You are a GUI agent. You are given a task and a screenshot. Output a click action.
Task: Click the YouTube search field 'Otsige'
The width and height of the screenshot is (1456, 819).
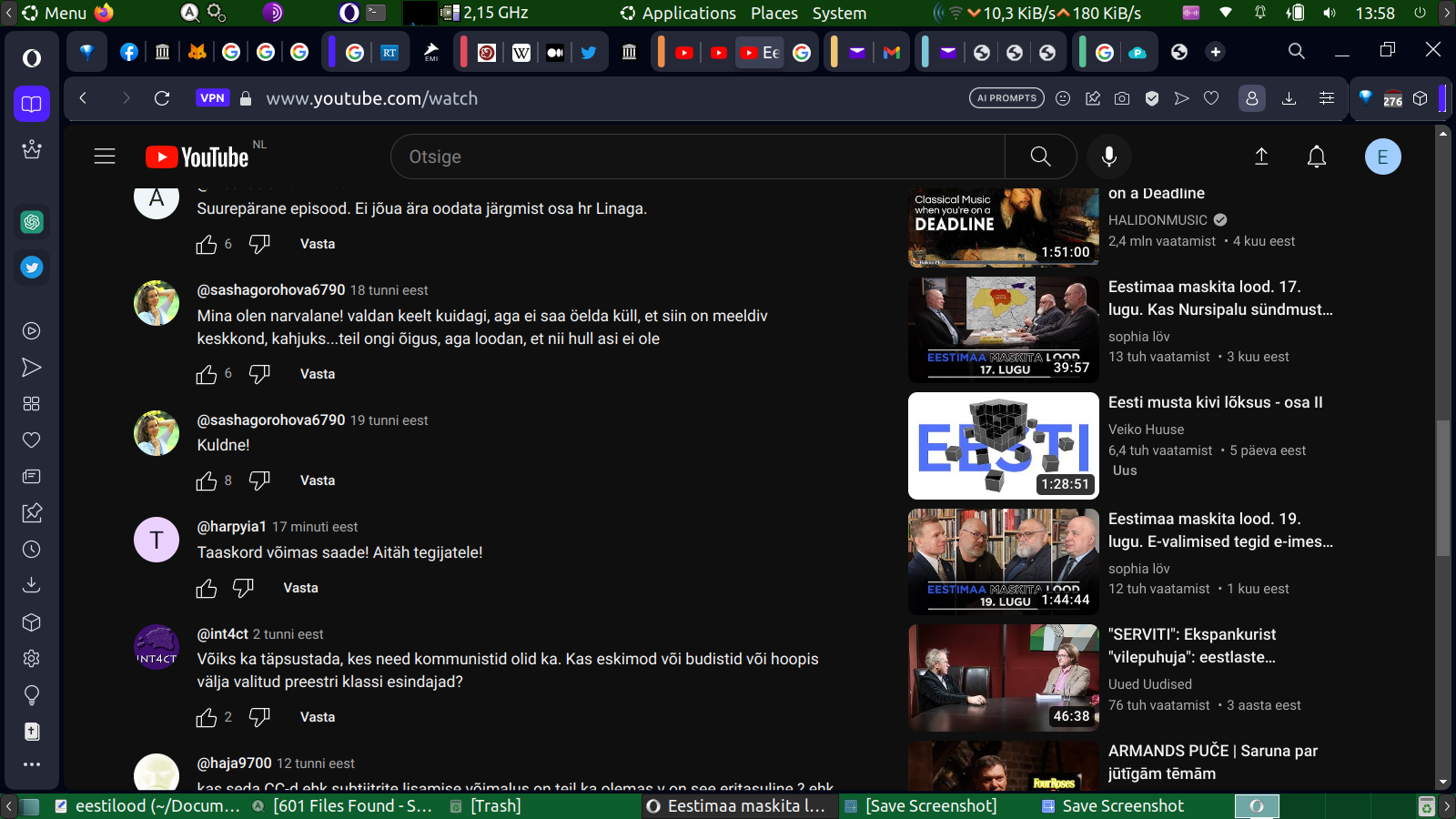coord(698,157)
